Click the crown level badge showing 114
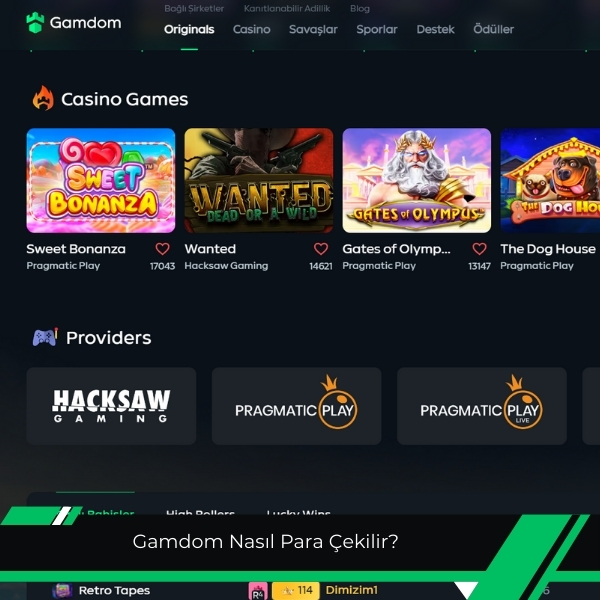The height and width of the screenshot is (600, 600). point(295,590)
